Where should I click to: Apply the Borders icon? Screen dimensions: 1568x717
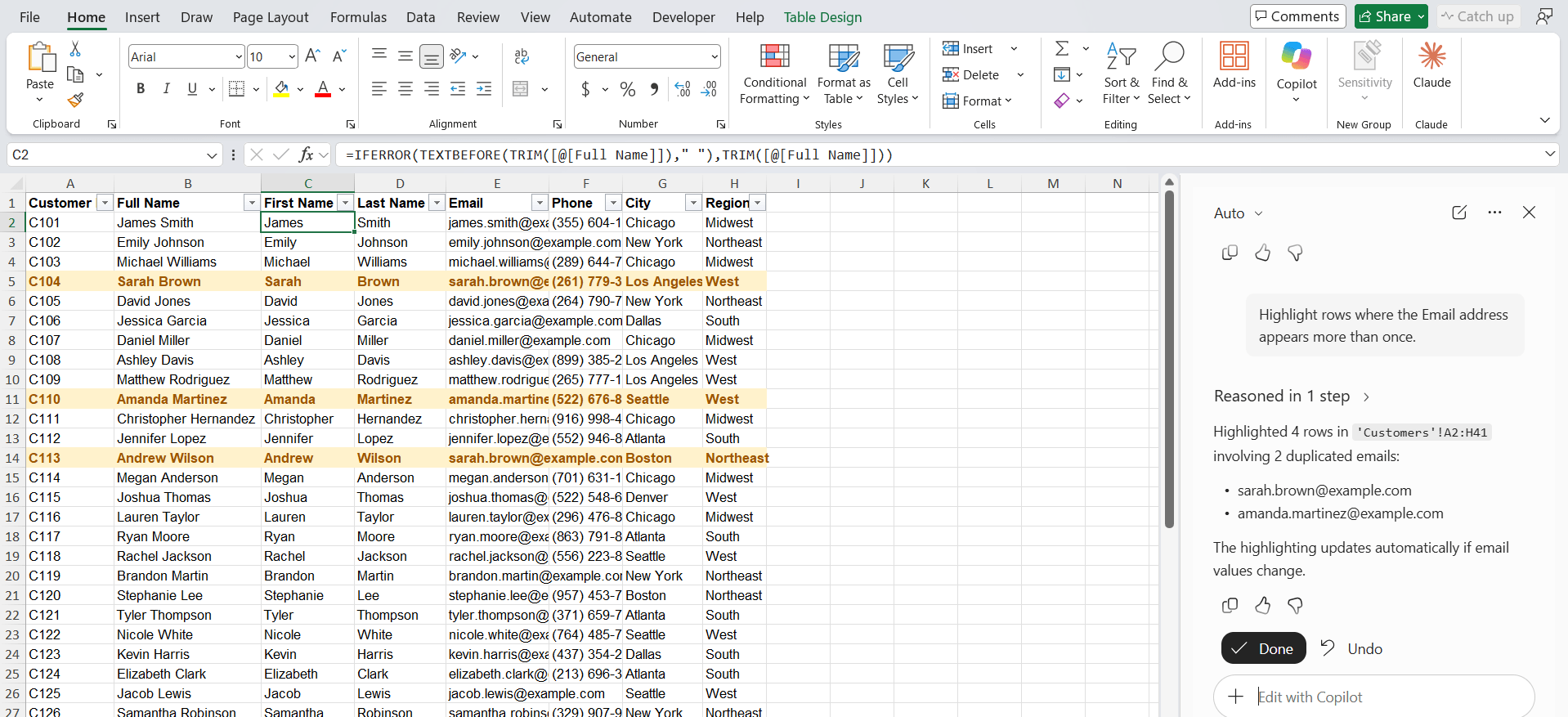coord(236,88)
